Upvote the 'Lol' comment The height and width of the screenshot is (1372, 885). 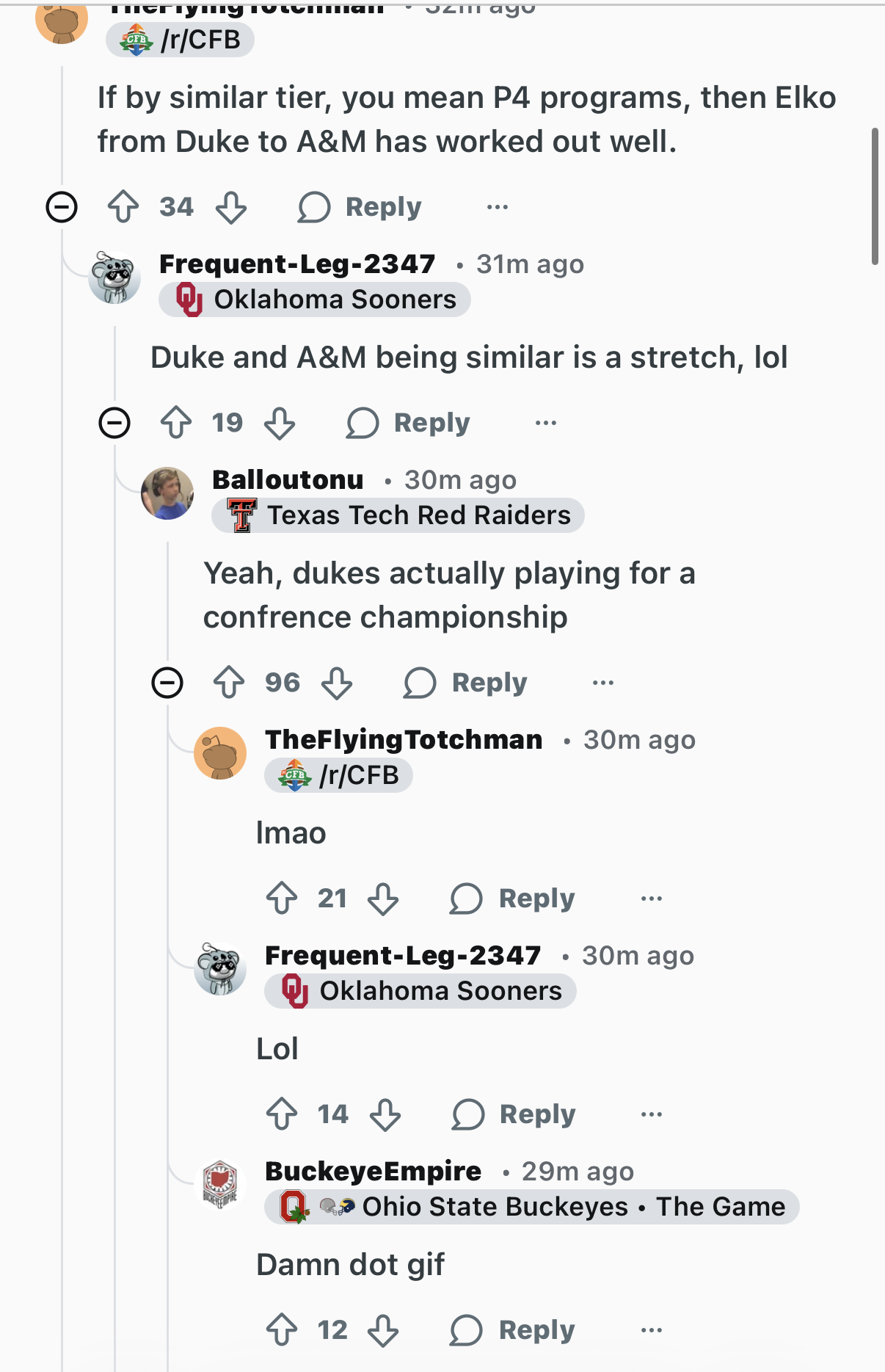point(282,1114)
